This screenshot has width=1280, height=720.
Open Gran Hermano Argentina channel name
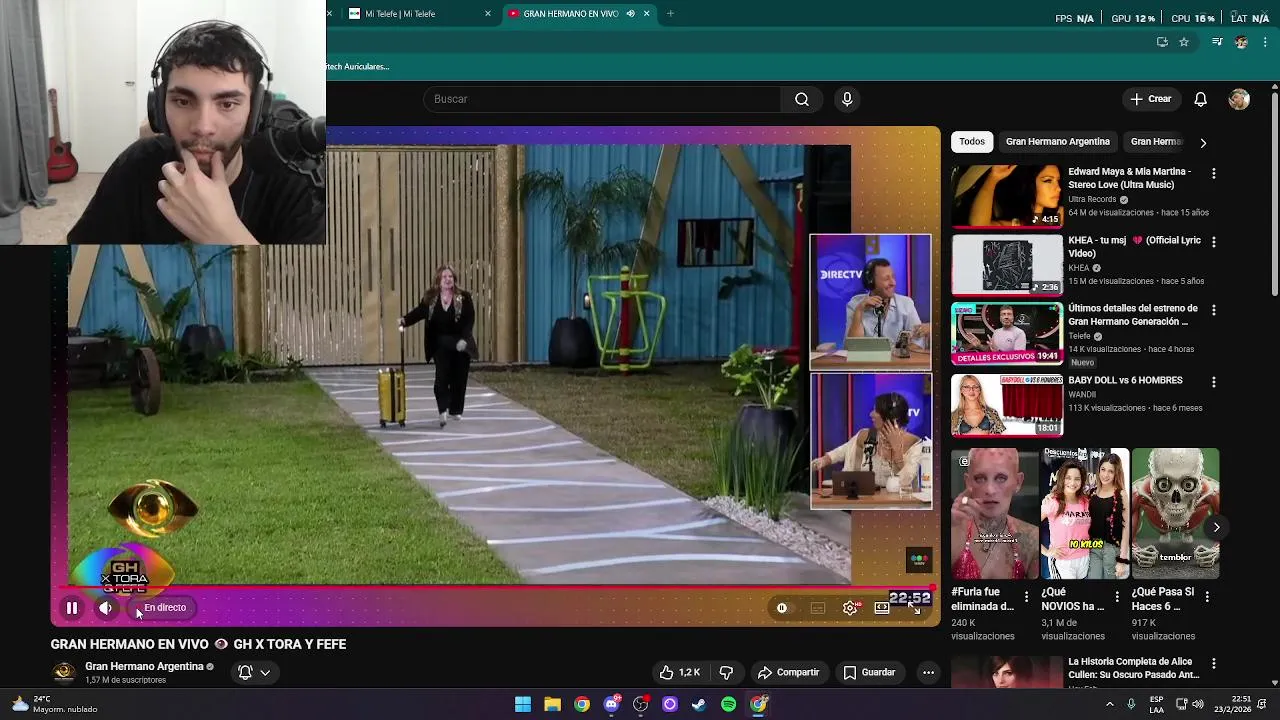tap(144, 666)
